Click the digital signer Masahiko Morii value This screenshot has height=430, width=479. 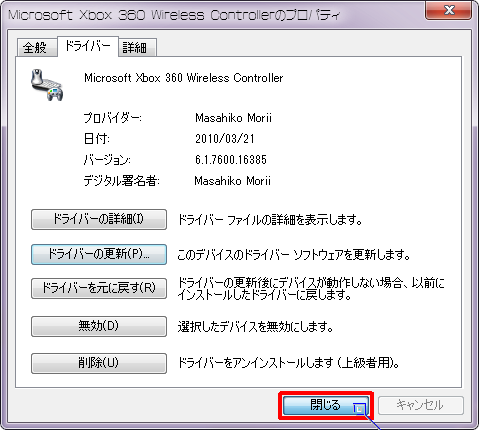tap(232, 181)
